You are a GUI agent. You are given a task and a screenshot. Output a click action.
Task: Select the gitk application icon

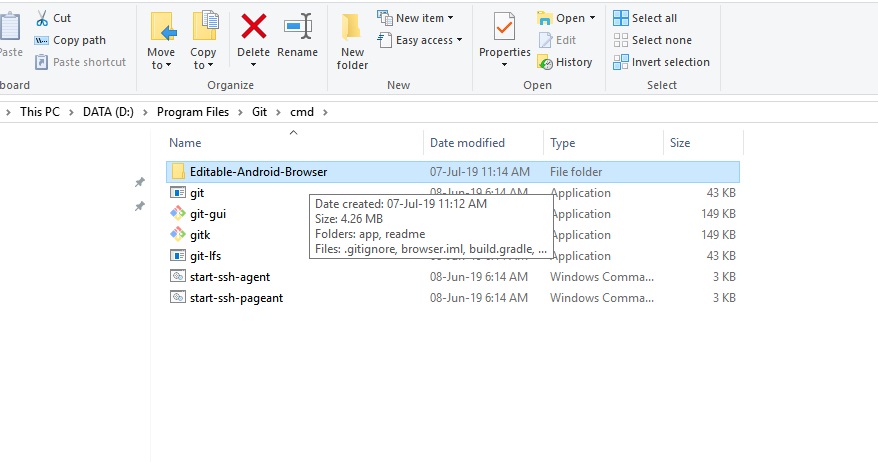point(178,235)
